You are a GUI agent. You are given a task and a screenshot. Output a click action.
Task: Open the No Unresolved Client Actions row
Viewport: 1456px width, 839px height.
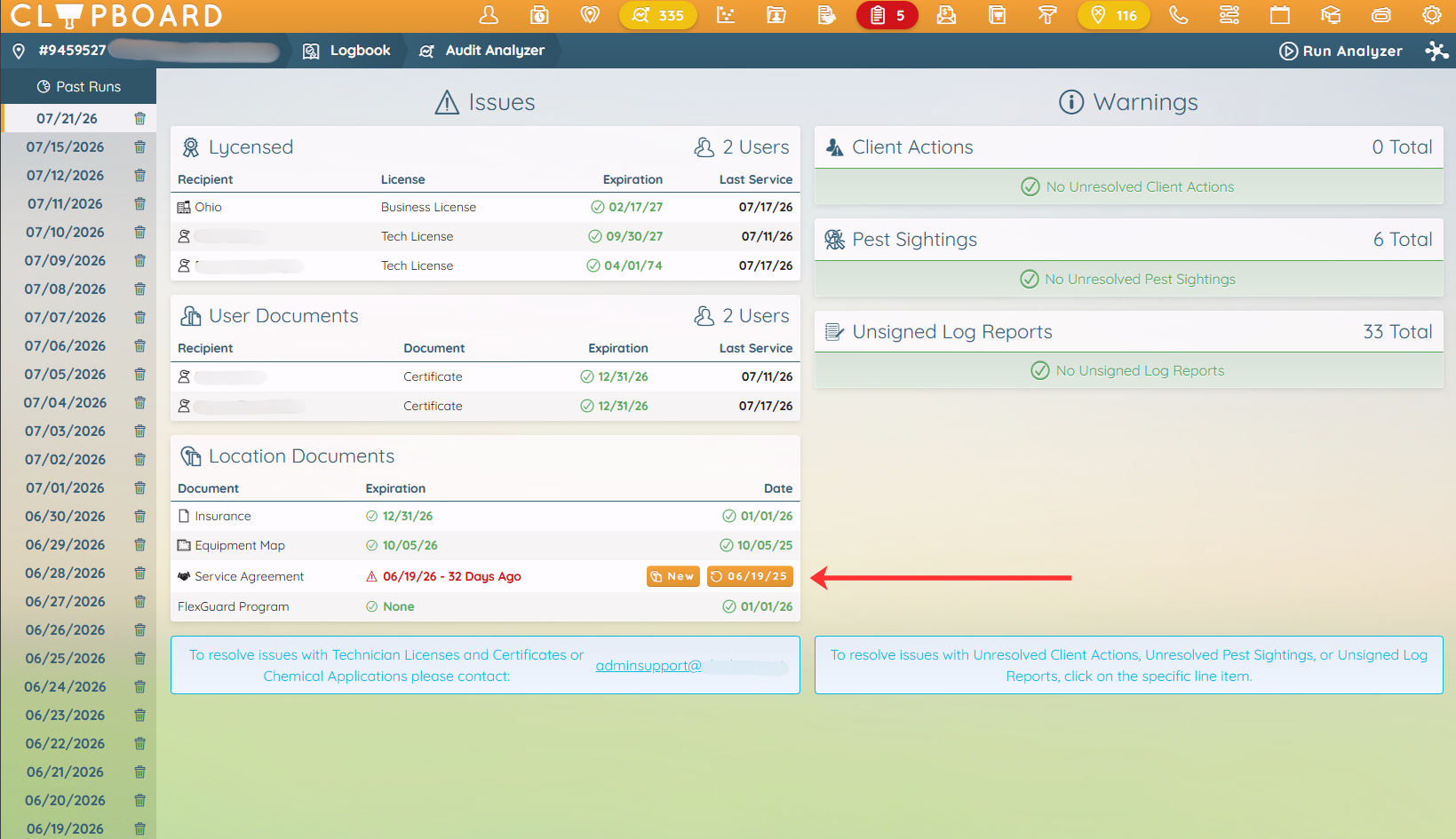point(1128,186)
